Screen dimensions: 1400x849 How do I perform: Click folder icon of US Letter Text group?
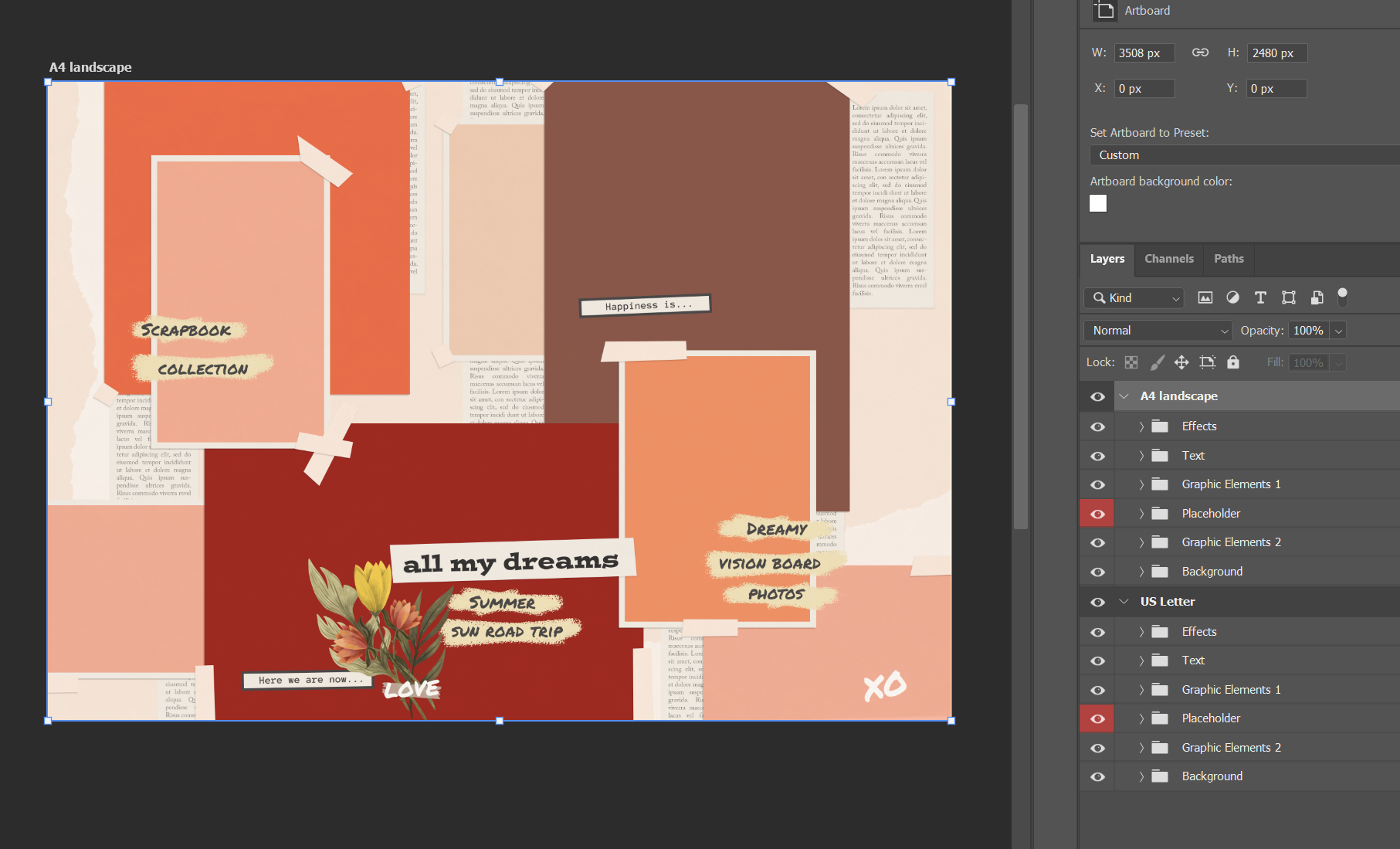(1160, 661)
